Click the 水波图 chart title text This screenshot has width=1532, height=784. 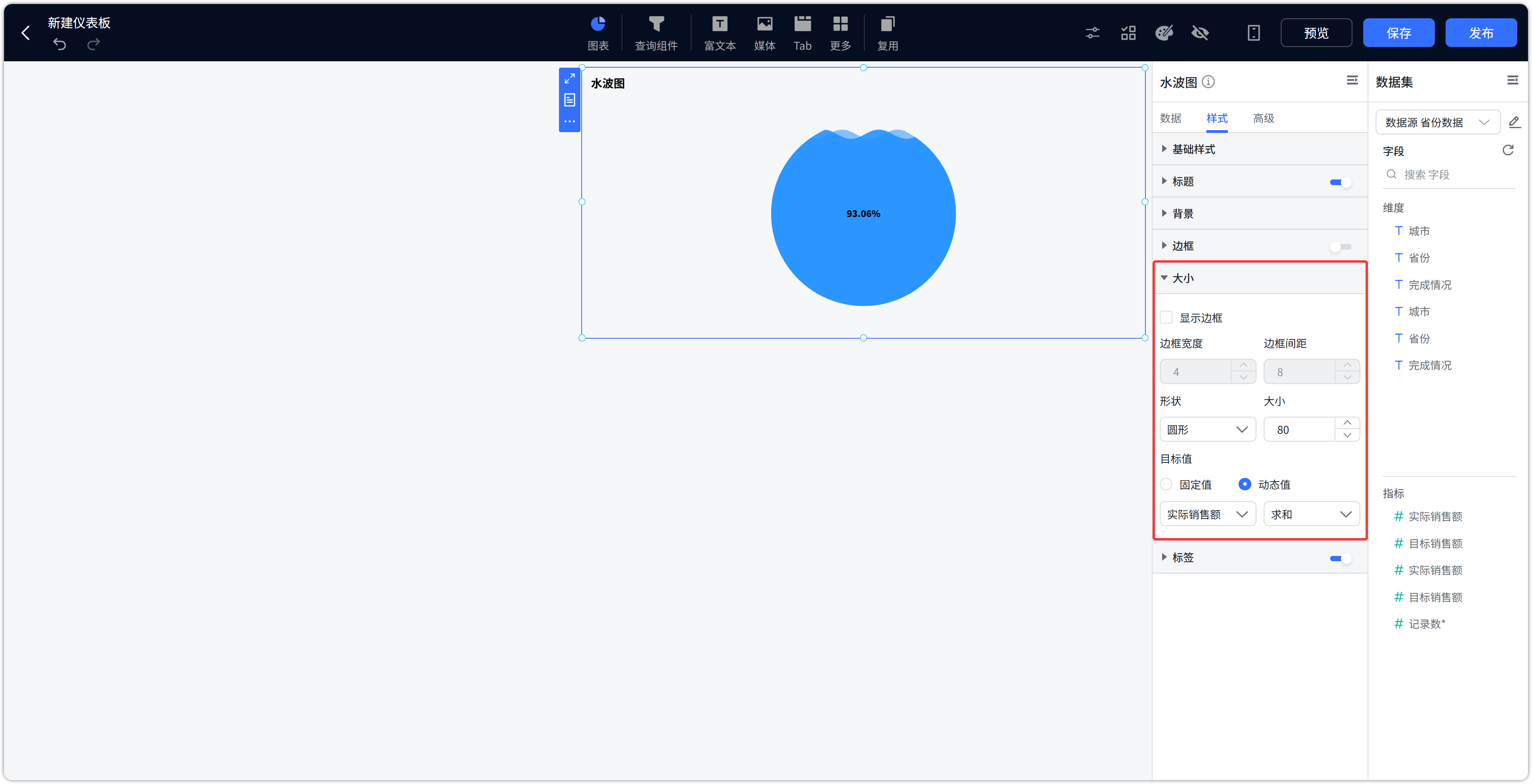coord(607,84)
